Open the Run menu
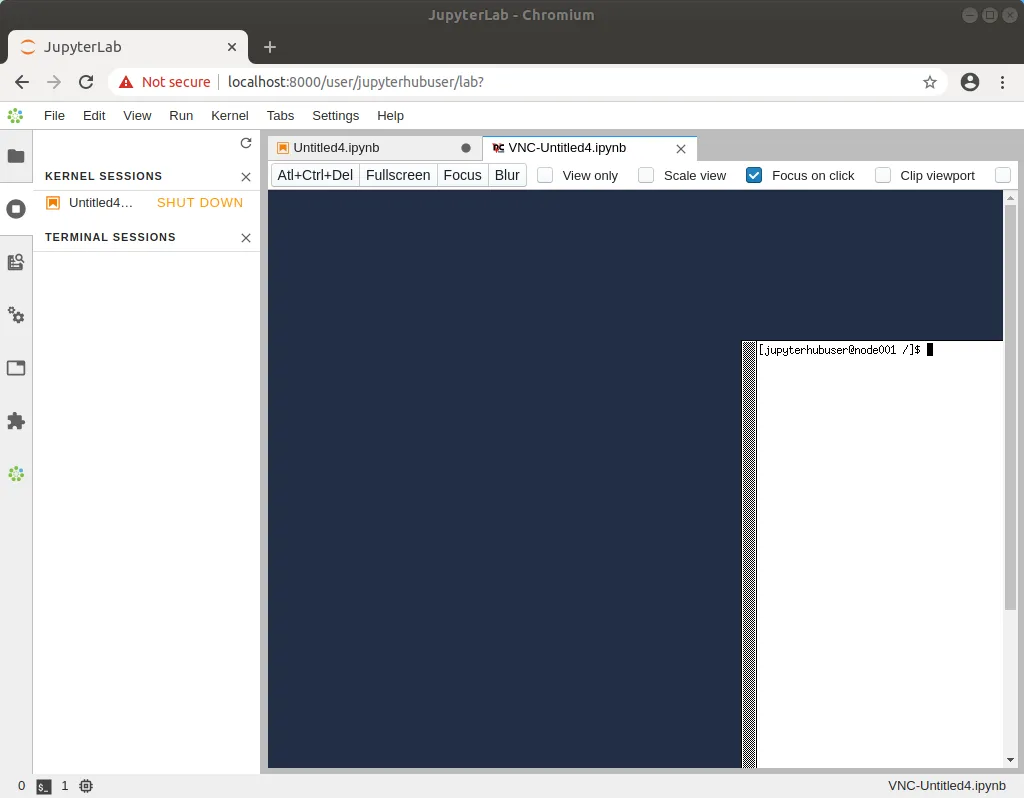This screenshot has height=798, width=1024. coord(181,116)
